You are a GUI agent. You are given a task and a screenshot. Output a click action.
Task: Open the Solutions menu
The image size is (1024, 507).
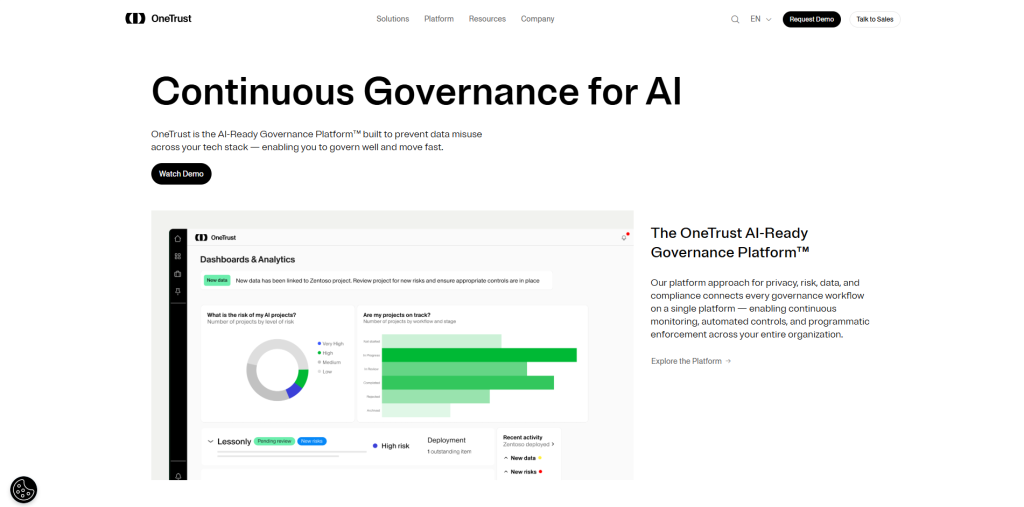pos(392,19)
